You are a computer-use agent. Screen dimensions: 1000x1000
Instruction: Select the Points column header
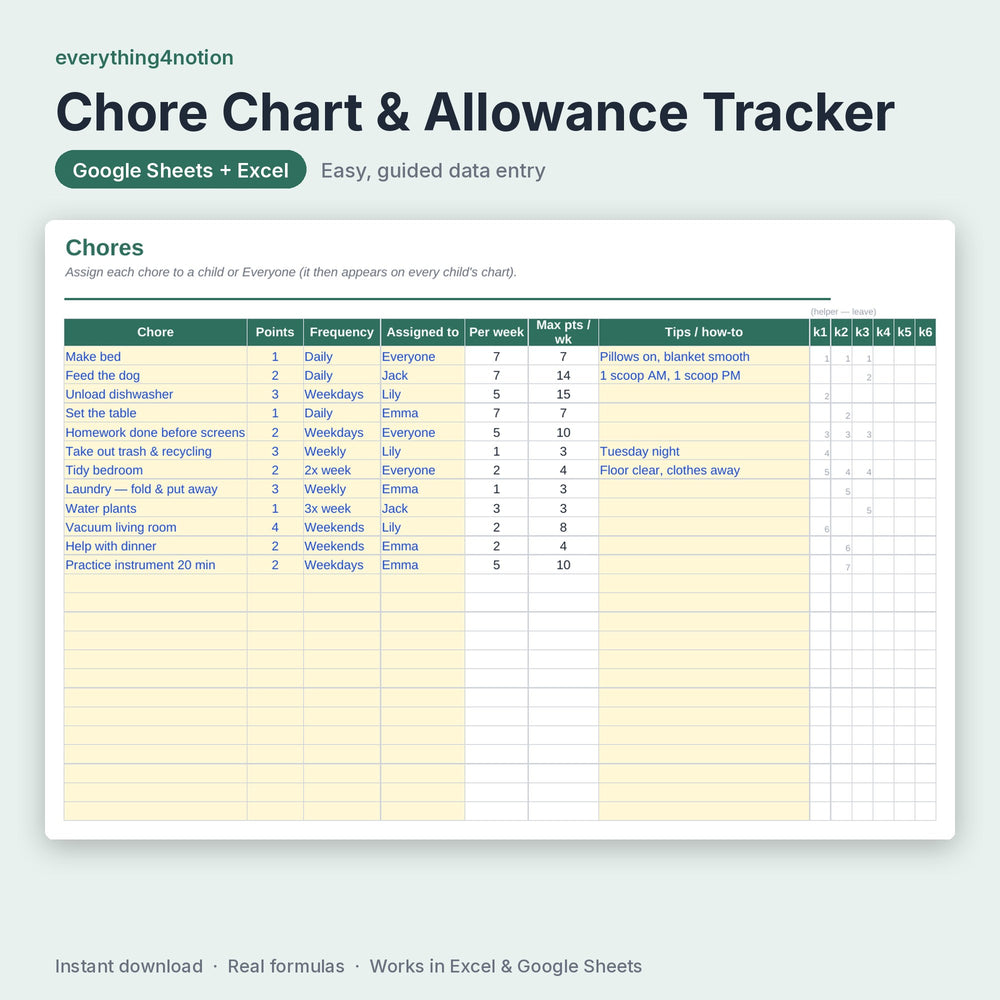(x=275, y=332)
